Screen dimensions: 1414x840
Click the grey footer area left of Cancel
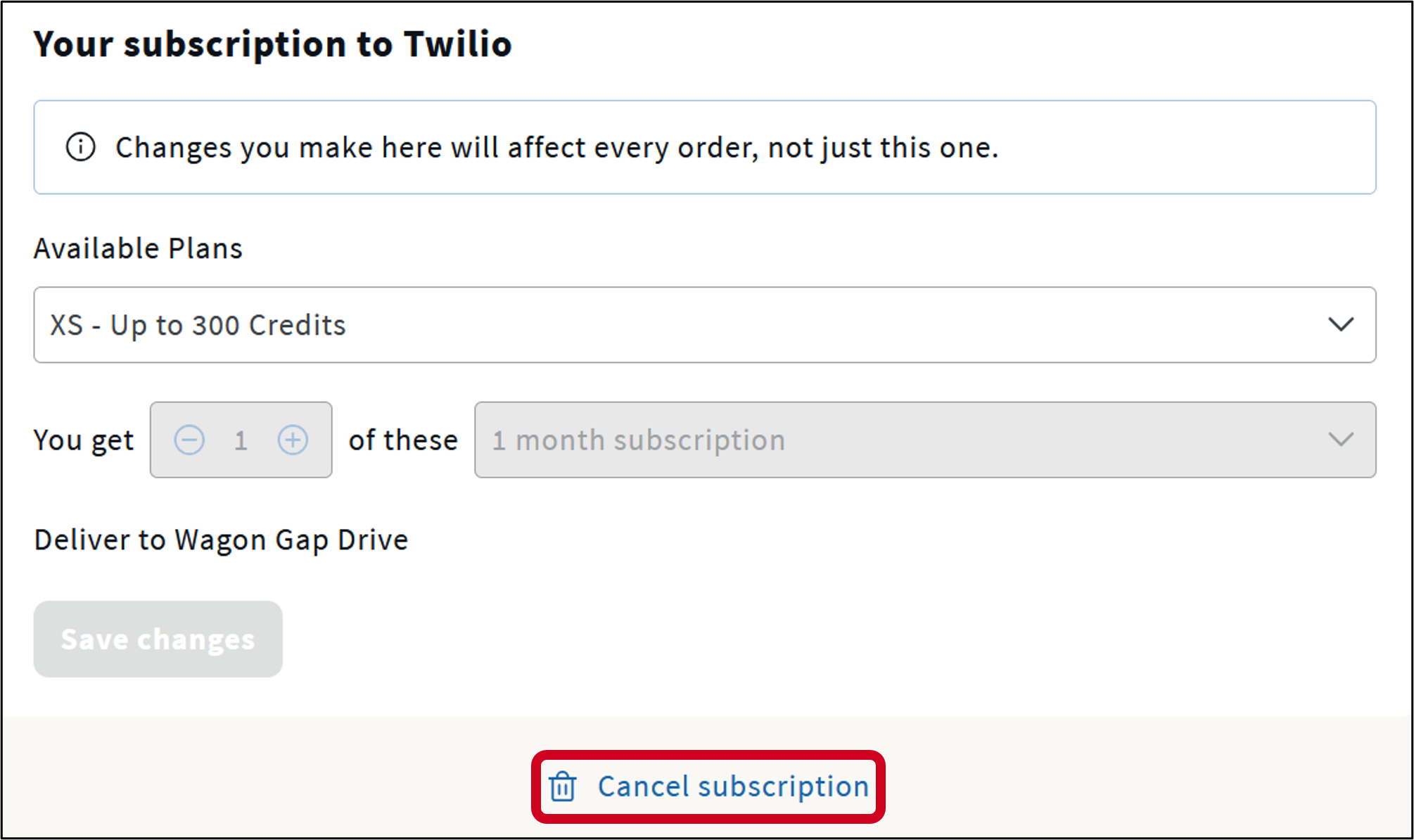click(x=267, y=781)
